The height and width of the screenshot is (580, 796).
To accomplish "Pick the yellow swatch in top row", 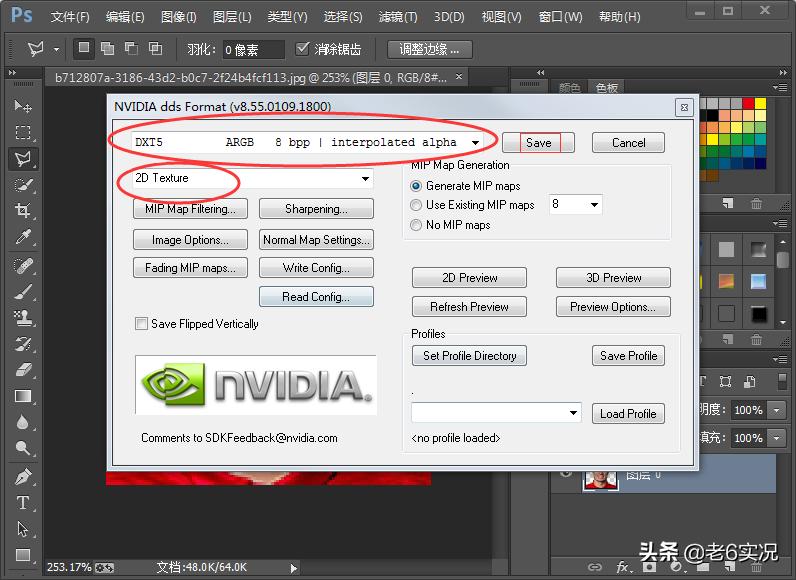I will tap(760, 103).
